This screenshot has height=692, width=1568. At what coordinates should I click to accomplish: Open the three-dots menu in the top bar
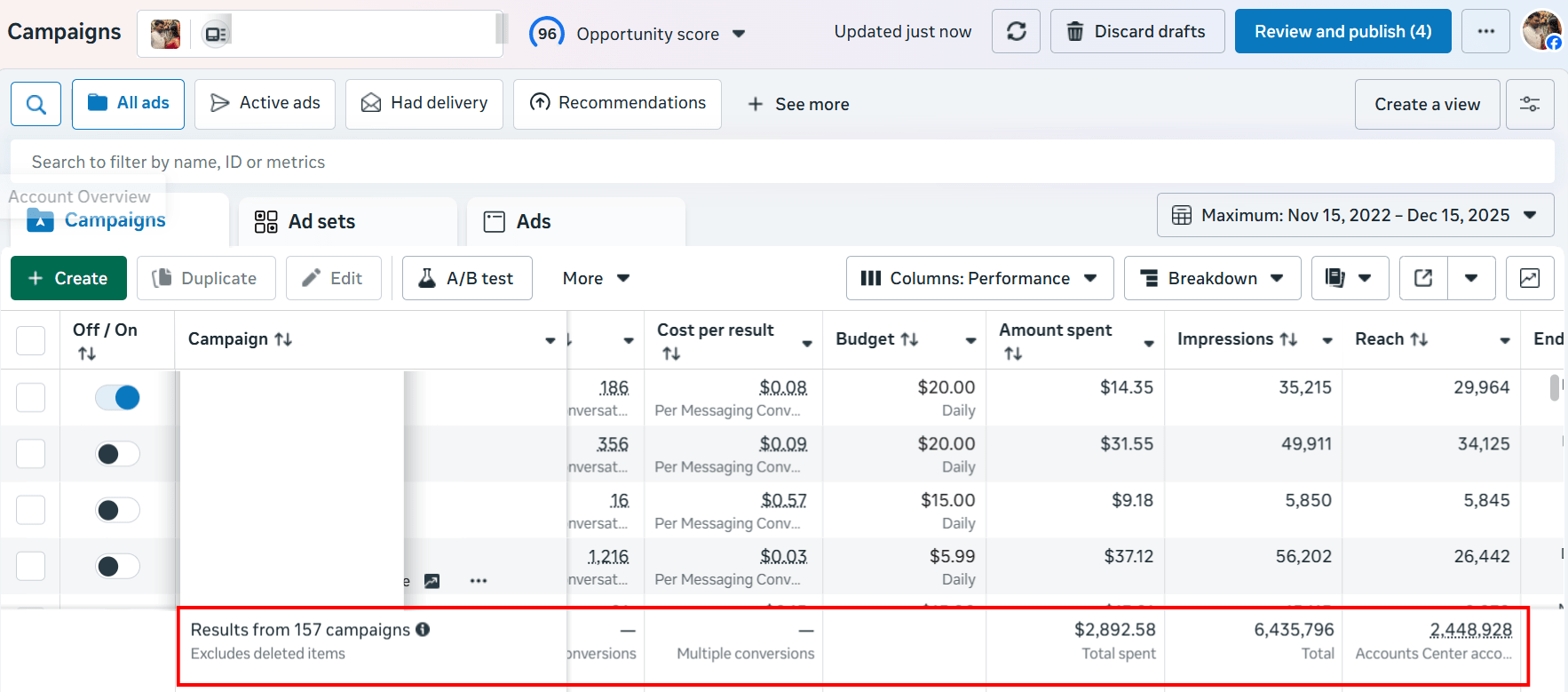tap(1485, 32)
